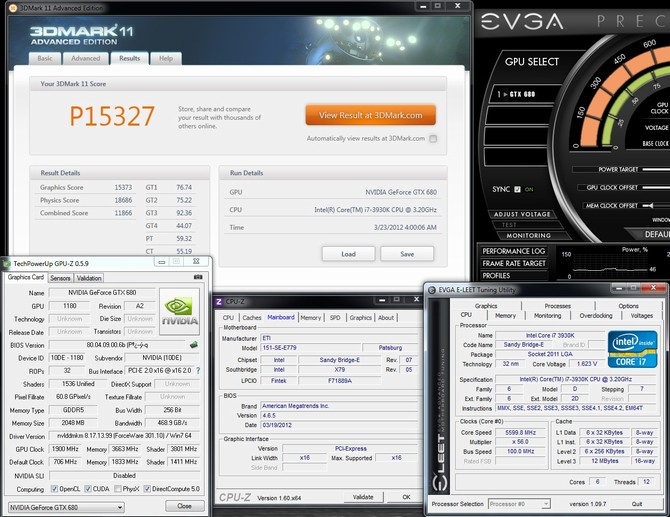This screenshot has height=517, width=670.
Task: Click the Intel Core i7 badge in E-LEET
Action: pos(632,349)
